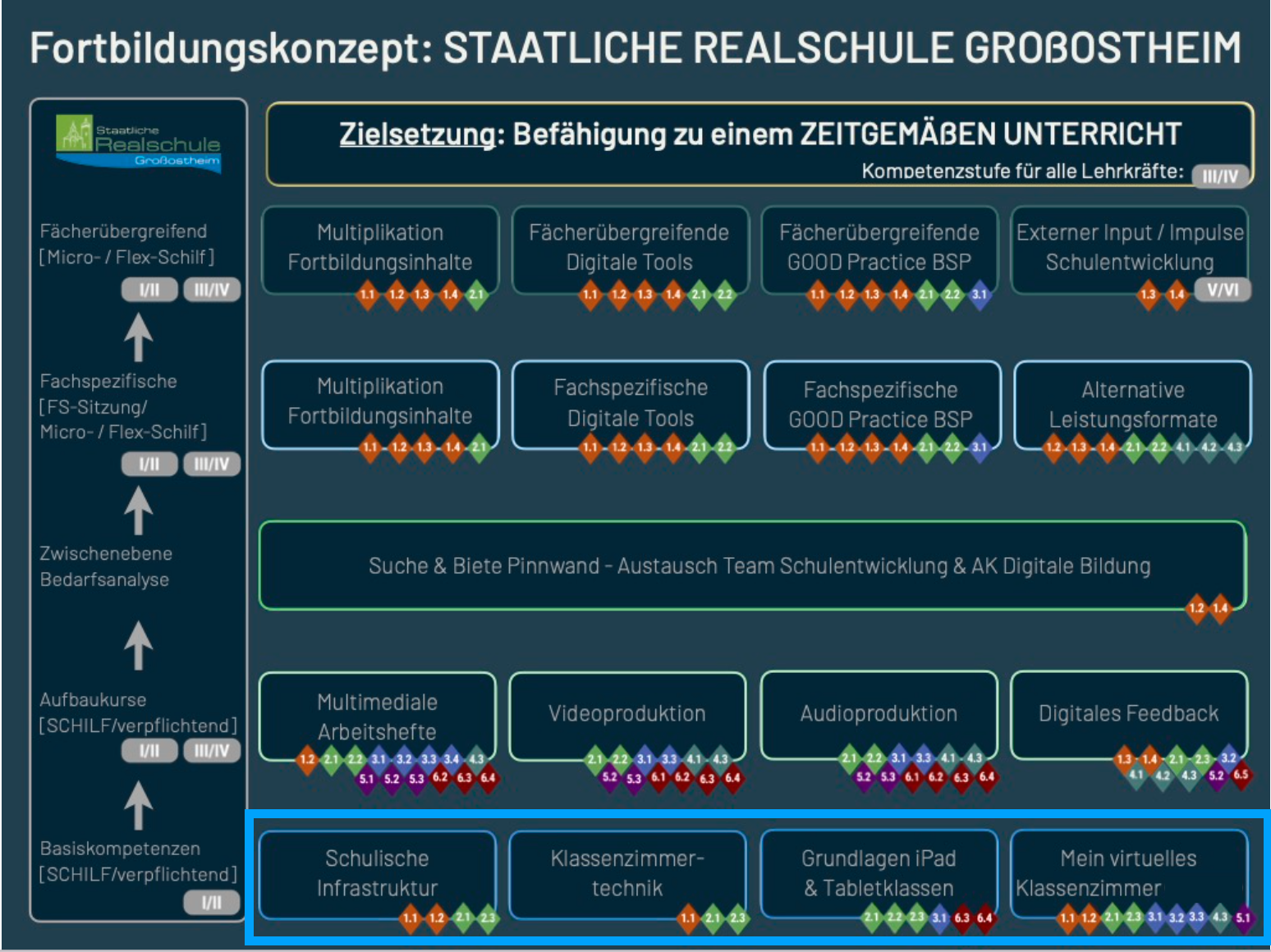Click blue 3.1 diamond under Fächerübergreifende GOOD Practice
Image resolution: width=1271 pixels, height=952 pixels.
click(x=979, y=294)
